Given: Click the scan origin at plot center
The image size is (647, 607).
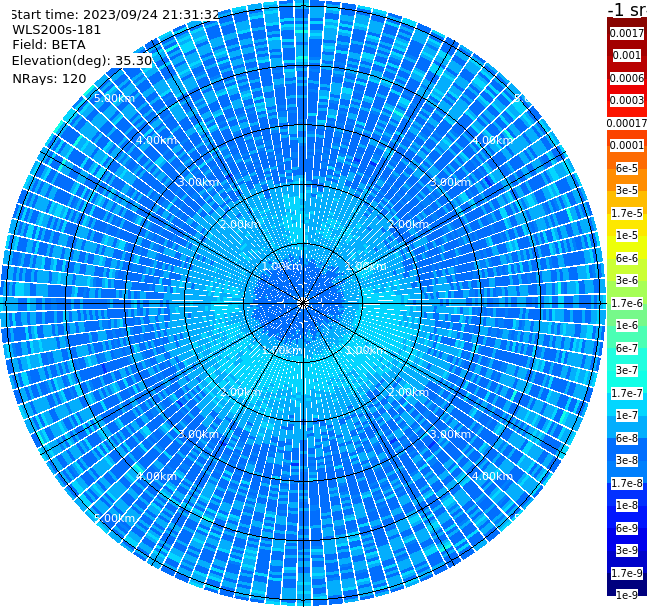Looking at the screenshot, I should 303,304.
